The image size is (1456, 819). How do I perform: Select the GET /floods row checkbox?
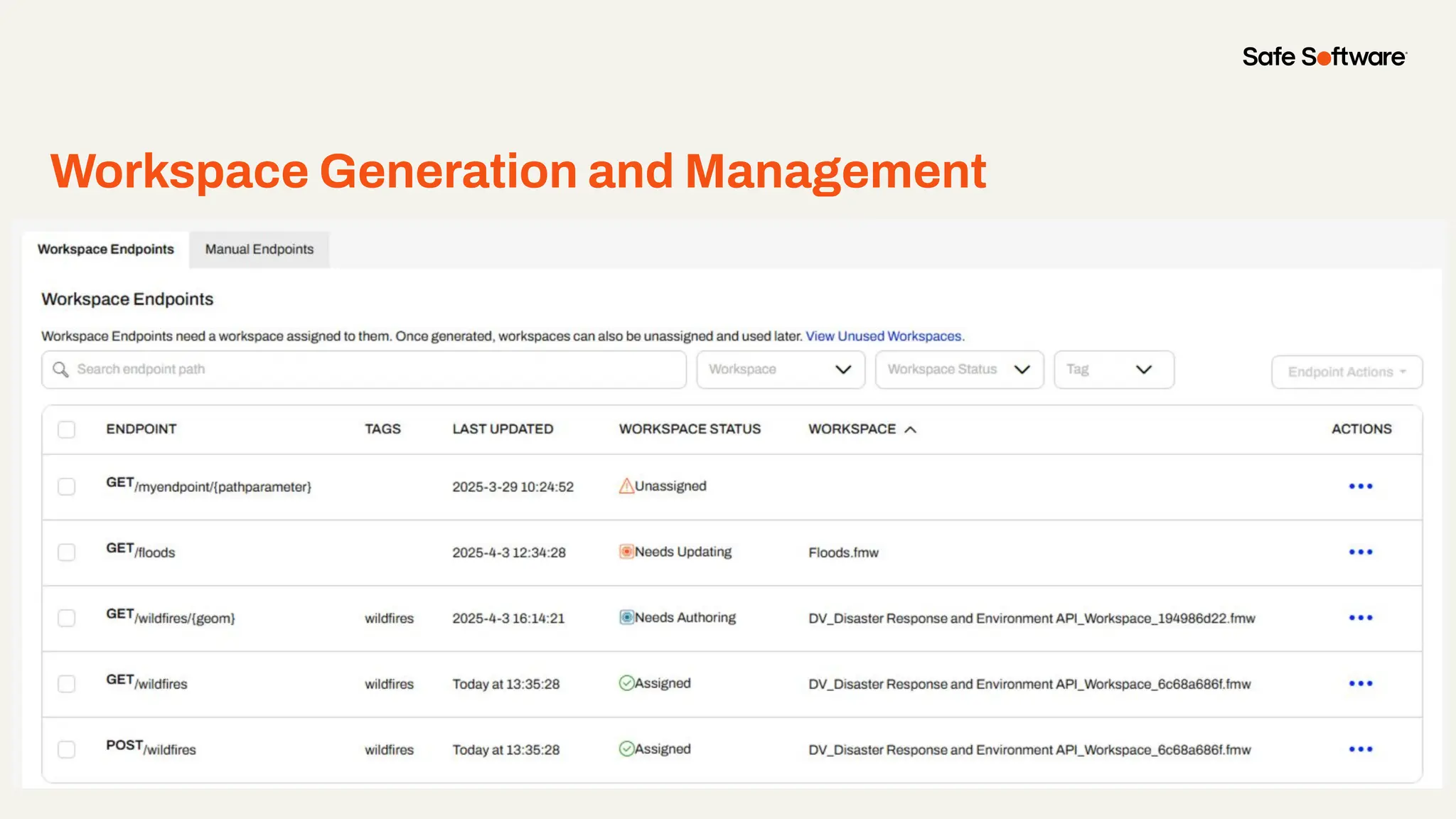(x=67, y=552)
